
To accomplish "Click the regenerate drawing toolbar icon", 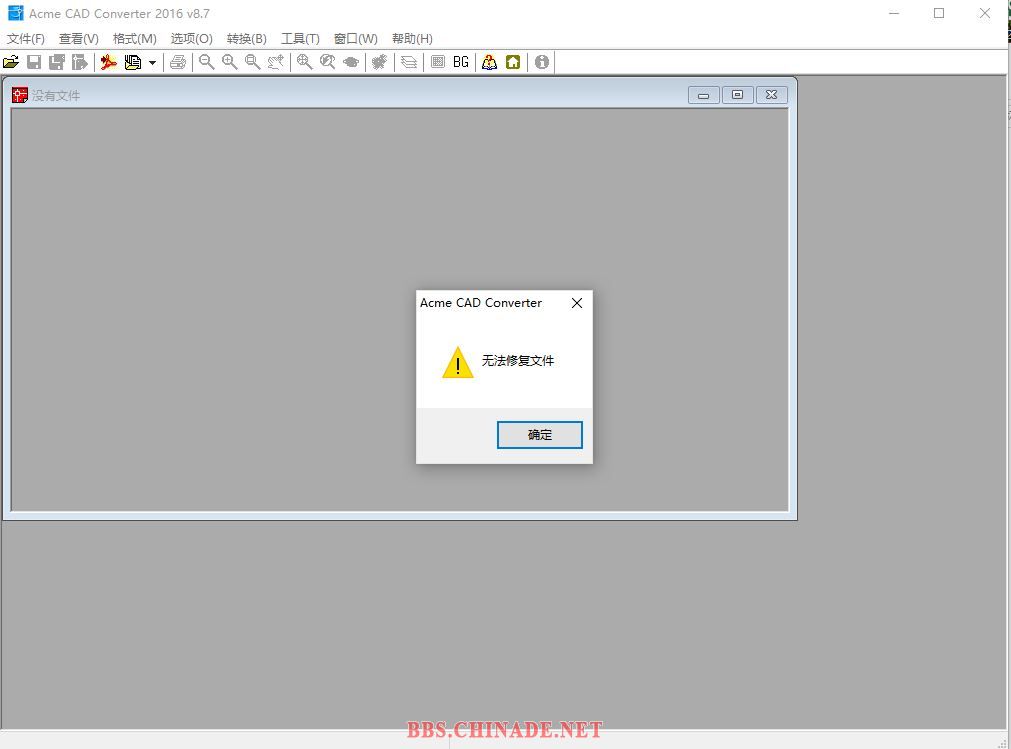I will pos(380,62).
